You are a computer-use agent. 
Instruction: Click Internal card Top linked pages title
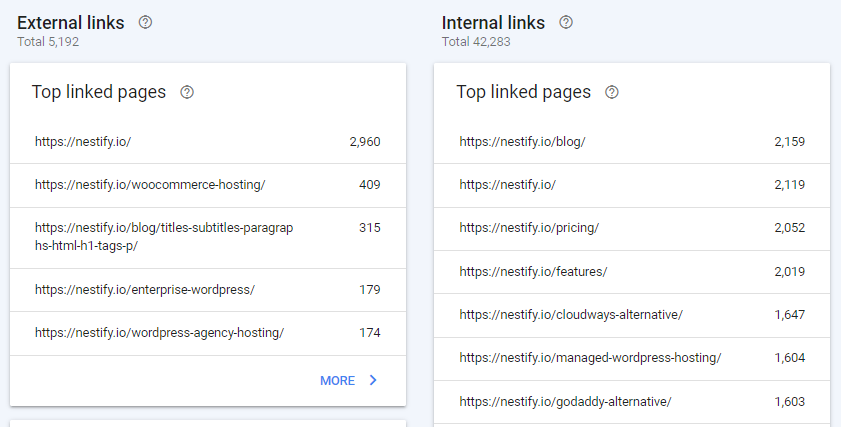tap(523, 92)
